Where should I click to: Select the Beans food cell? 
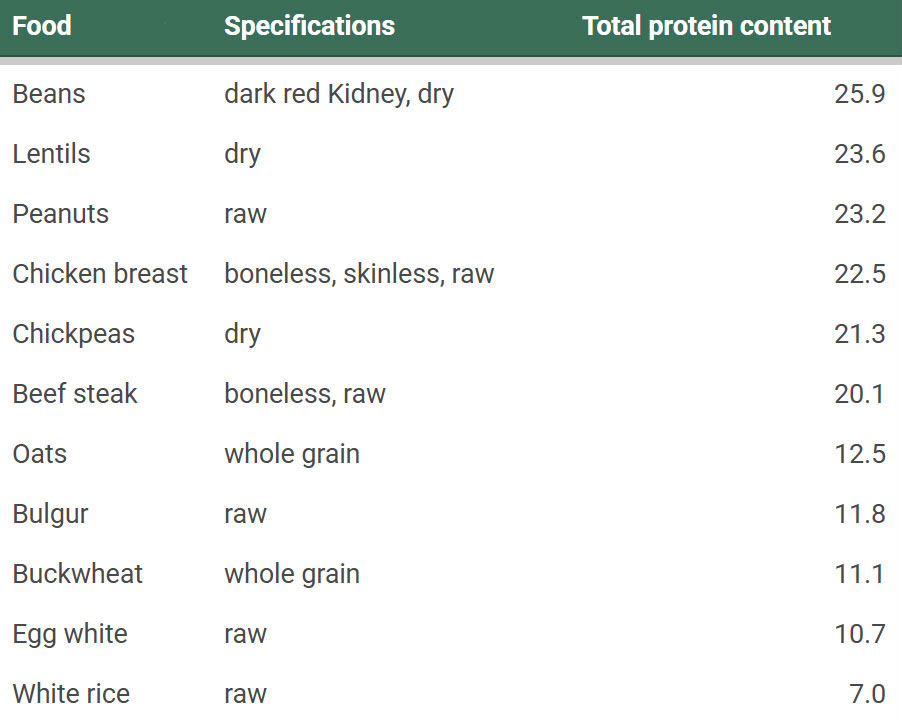pyautogui.click(x=49, y=94)
